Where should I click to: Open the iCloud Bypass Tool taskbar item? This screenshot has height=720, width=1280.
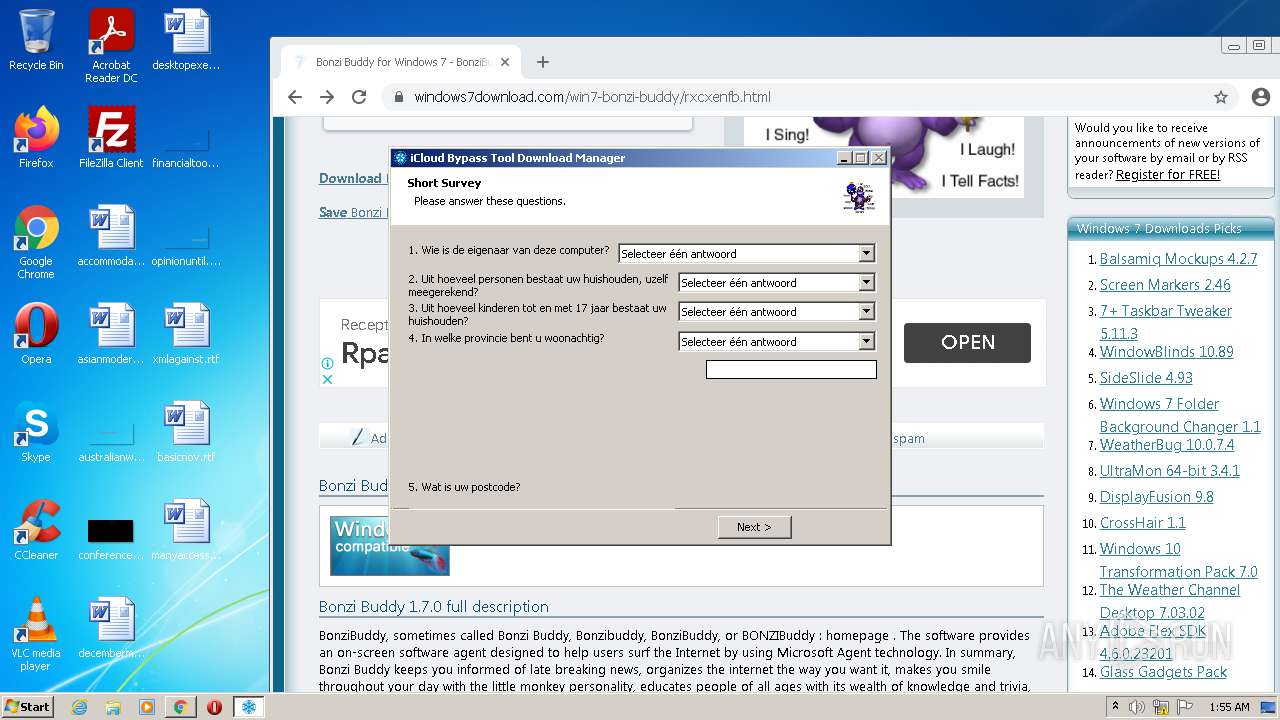(x=248, y=707)
